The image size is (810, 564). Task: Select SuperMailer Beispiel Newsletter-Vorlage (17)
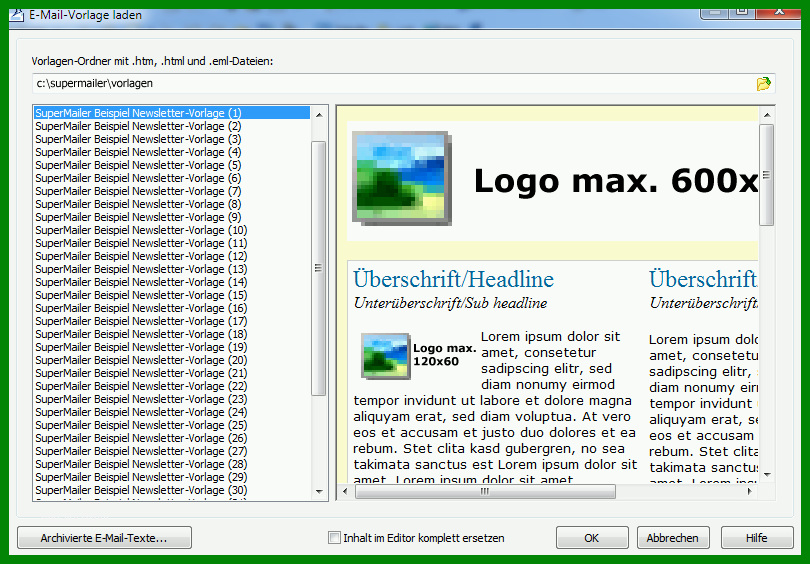172,321
